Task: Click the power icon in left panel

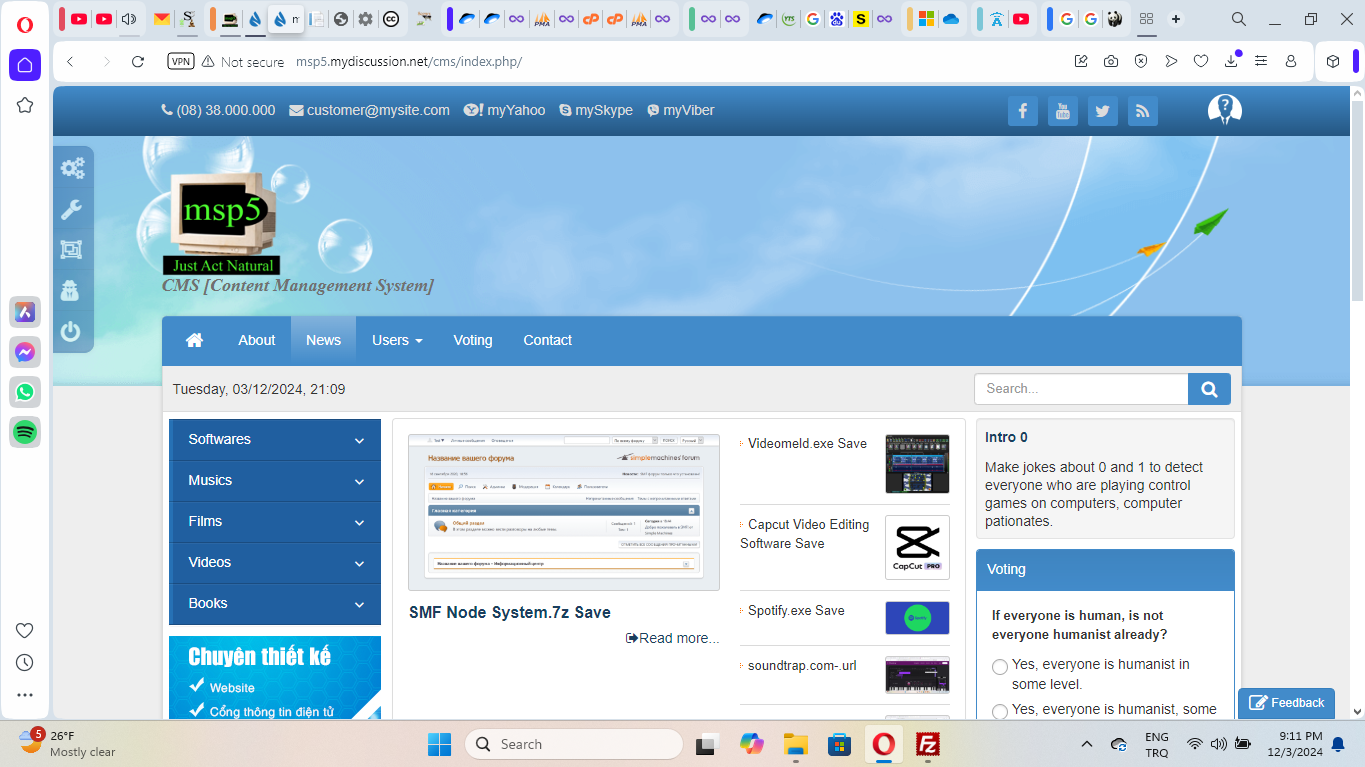Action: [71, 331]
